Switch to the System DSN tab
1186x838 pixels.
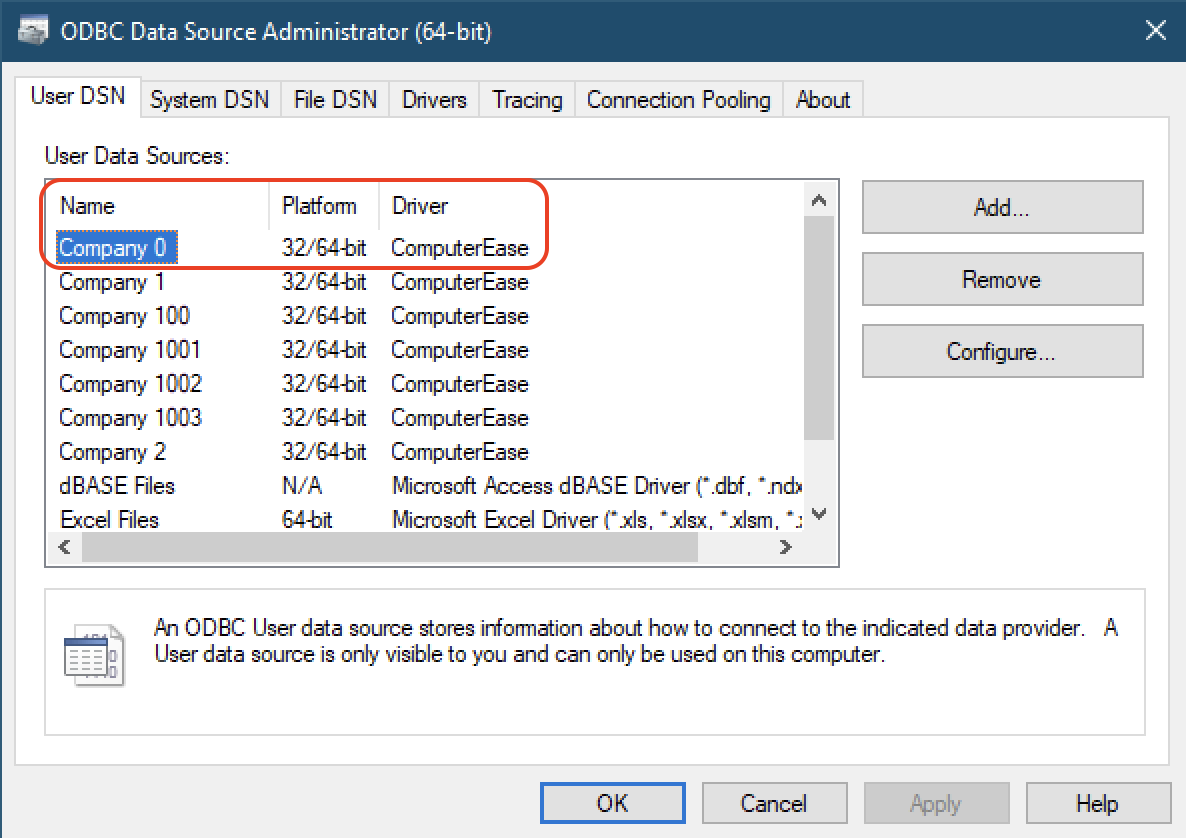[210, 100]
